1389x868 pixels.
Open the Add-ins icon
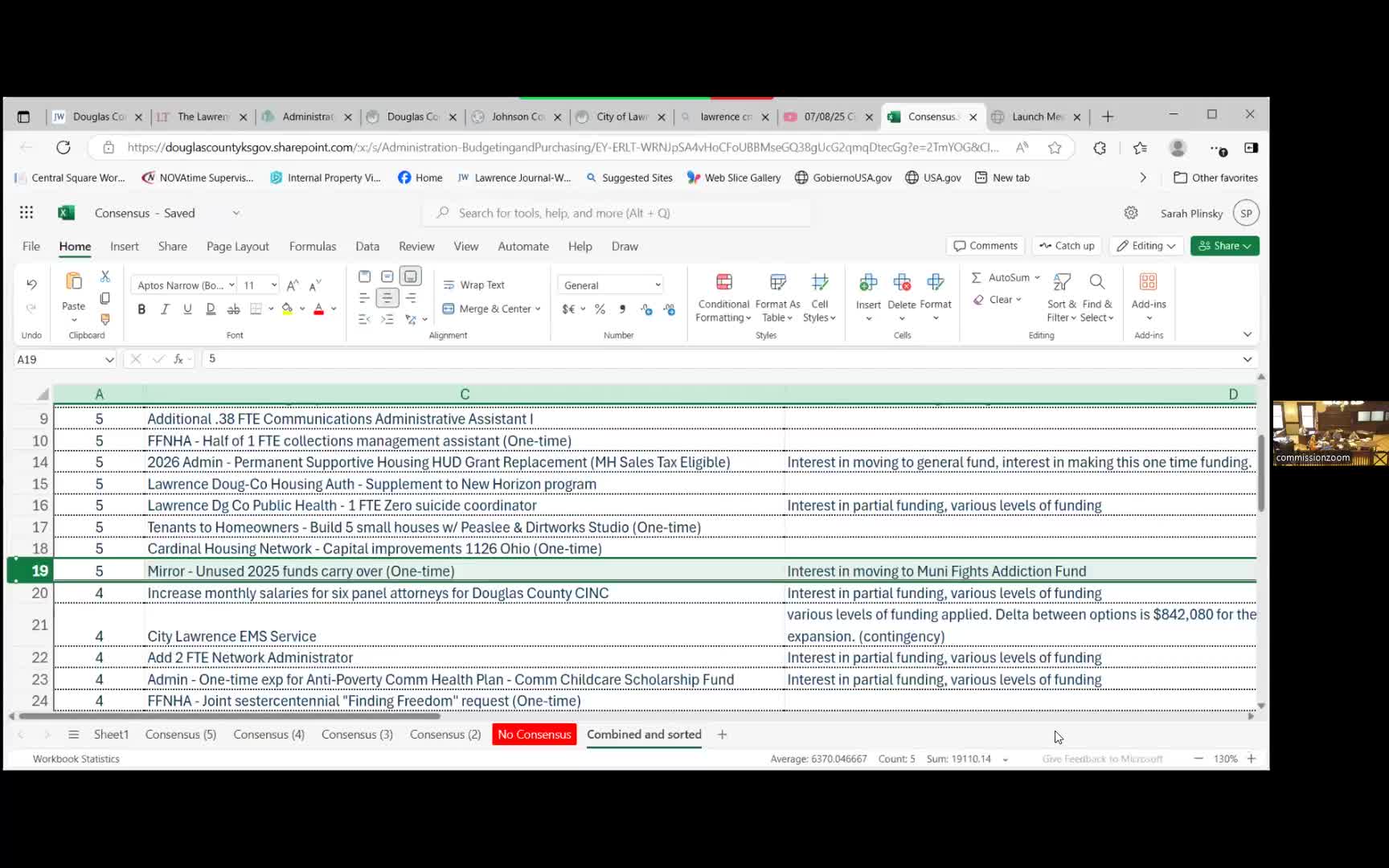click(1148, 283)
